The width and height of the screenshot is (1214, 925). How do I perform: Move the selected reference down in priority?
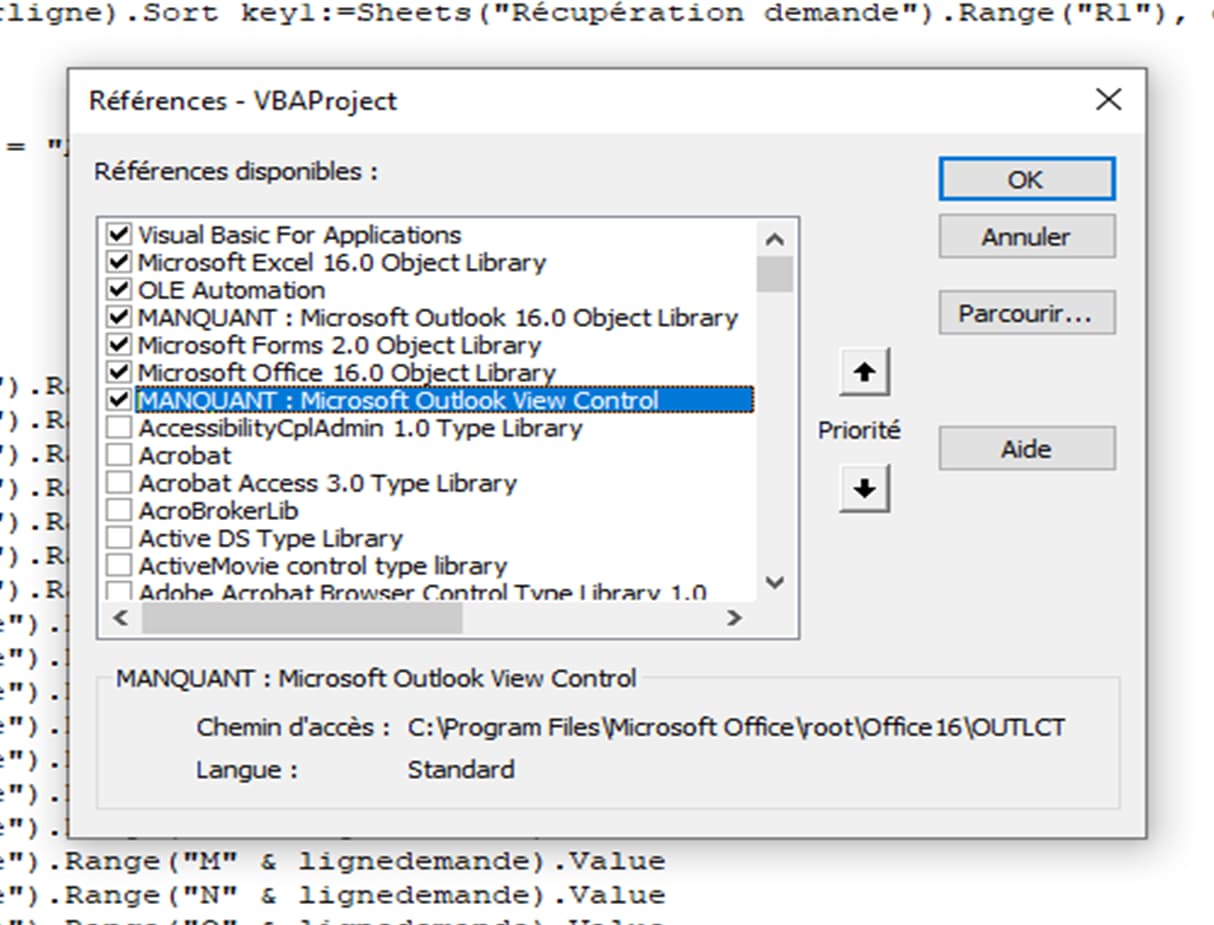[x=864, y=489]
